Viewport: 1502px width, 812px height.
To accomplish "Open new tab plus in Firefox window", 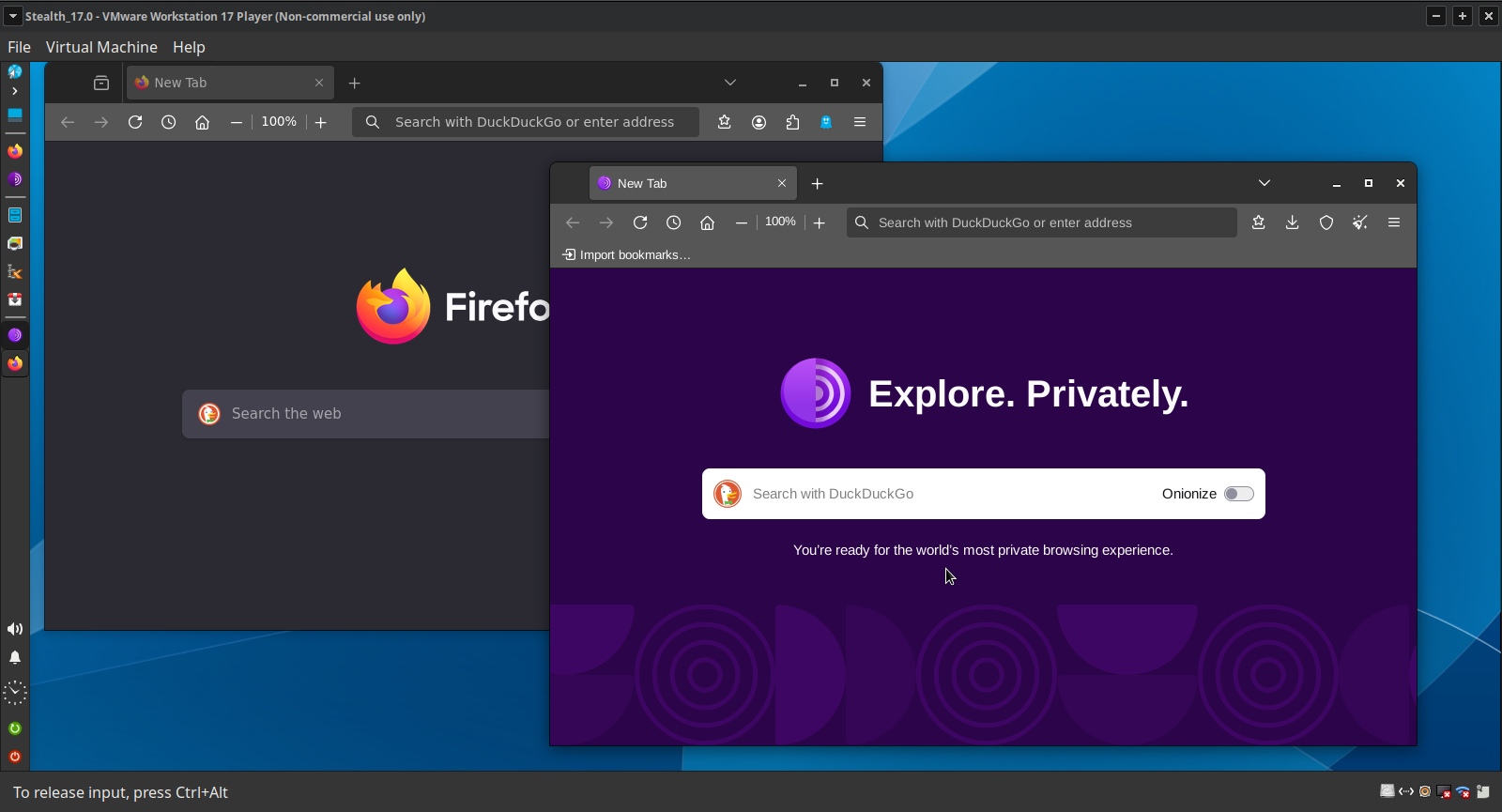I will [355, 83].
